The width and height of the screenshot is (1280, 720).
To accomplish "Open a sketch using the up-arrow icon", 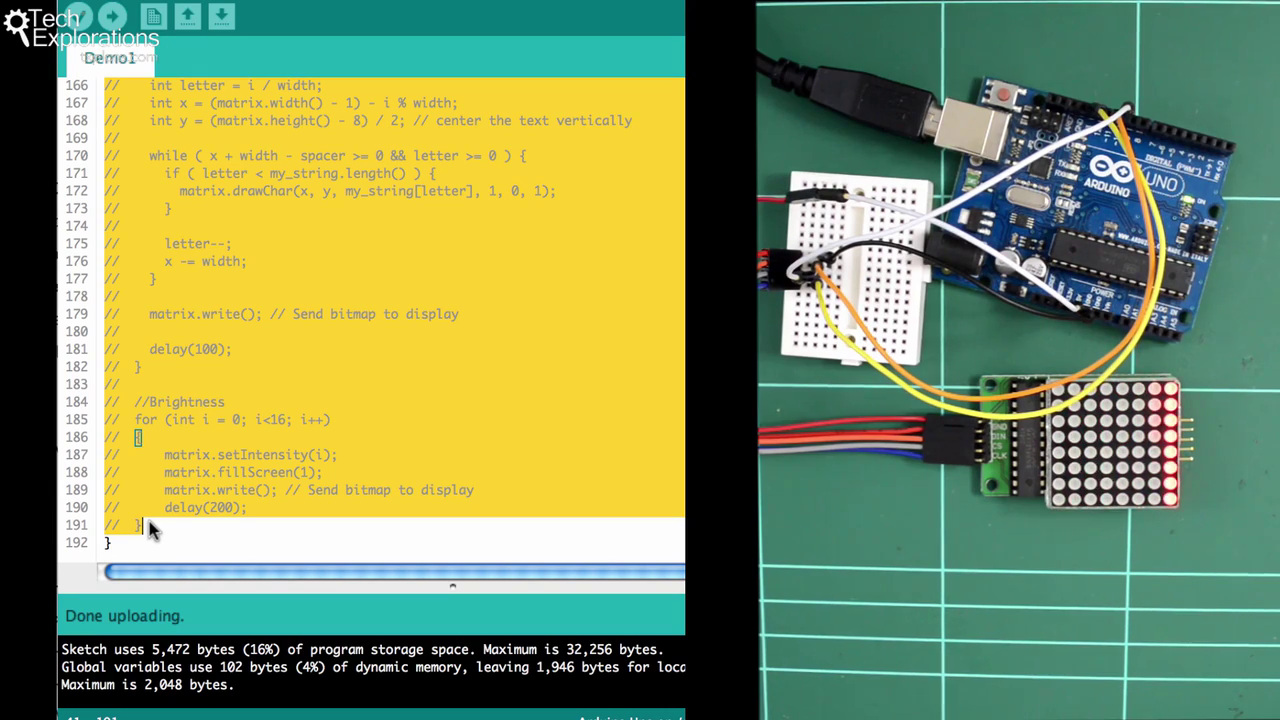I will click(187, 15).
